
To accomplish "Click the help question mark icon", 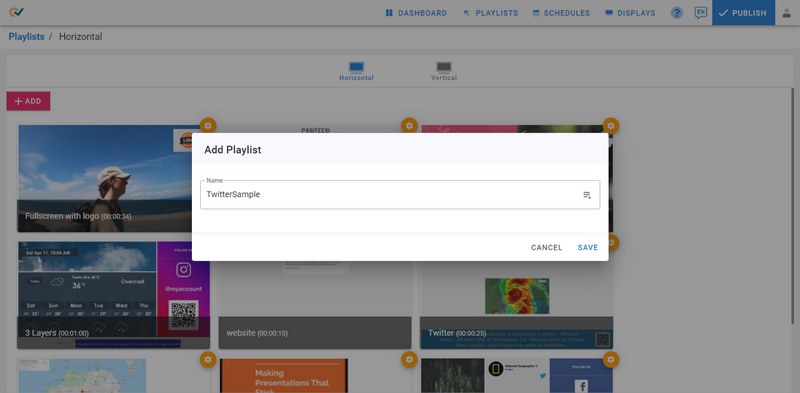I will click(677, 13).
